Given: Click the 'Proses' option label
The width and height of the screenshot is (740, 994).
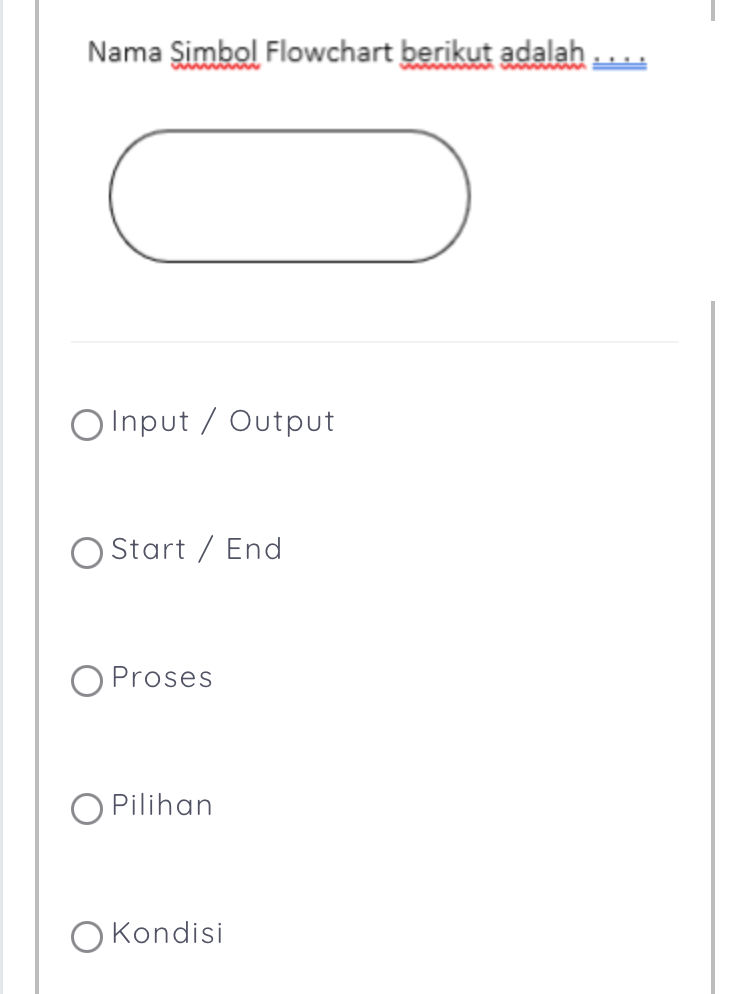Looking at the screenshot, I should pos(162,678).
